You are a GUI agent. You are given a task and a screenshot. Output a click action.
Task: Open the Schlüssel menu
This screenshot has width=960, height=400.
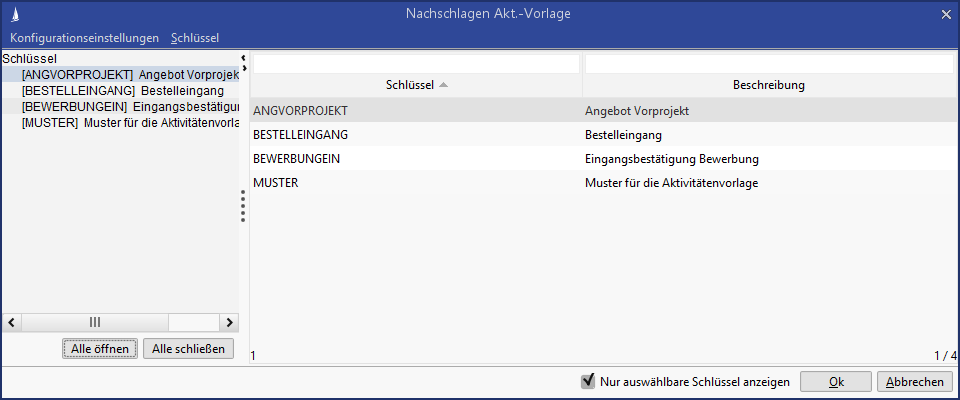tap(195, 38)
